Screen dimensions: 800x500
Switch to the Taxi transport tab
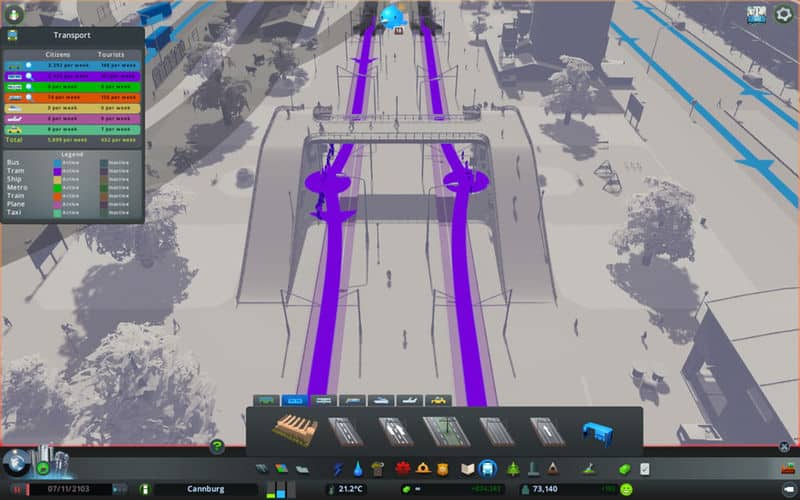pos(438,400)
